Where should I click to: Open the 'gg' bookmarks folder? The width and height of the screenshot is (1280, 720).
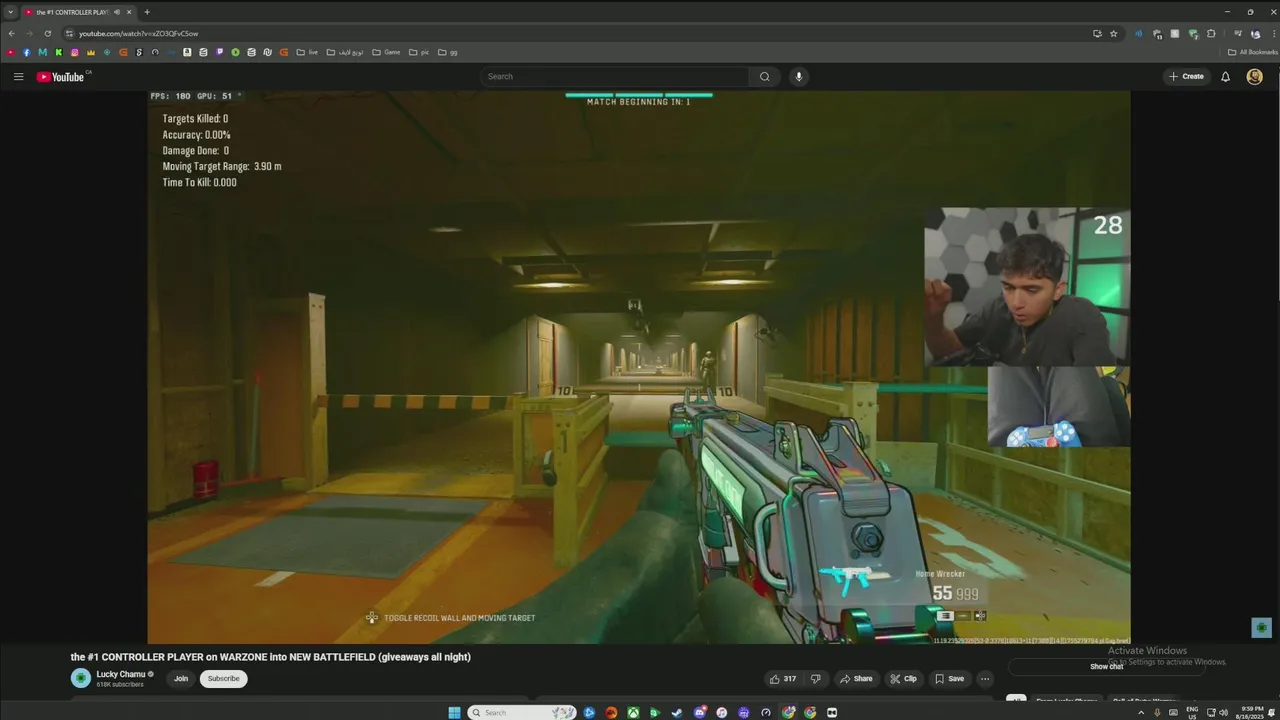point(448,52)
